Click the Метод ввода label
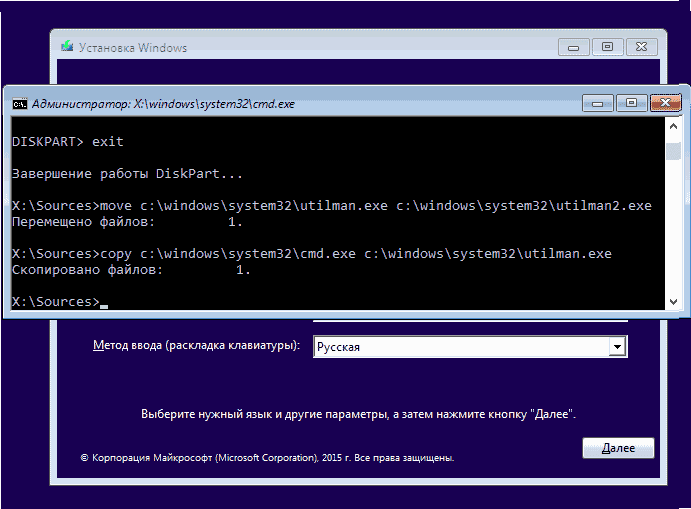691x509 pixels. pyautogui.click(x=196, y=346)
